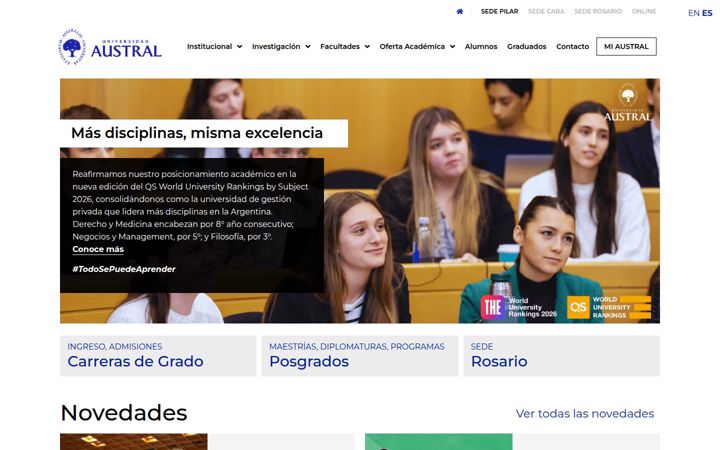Open the first news thumbnail under Novedades
Screen dimensions: 720x450
tap(134, 442)
